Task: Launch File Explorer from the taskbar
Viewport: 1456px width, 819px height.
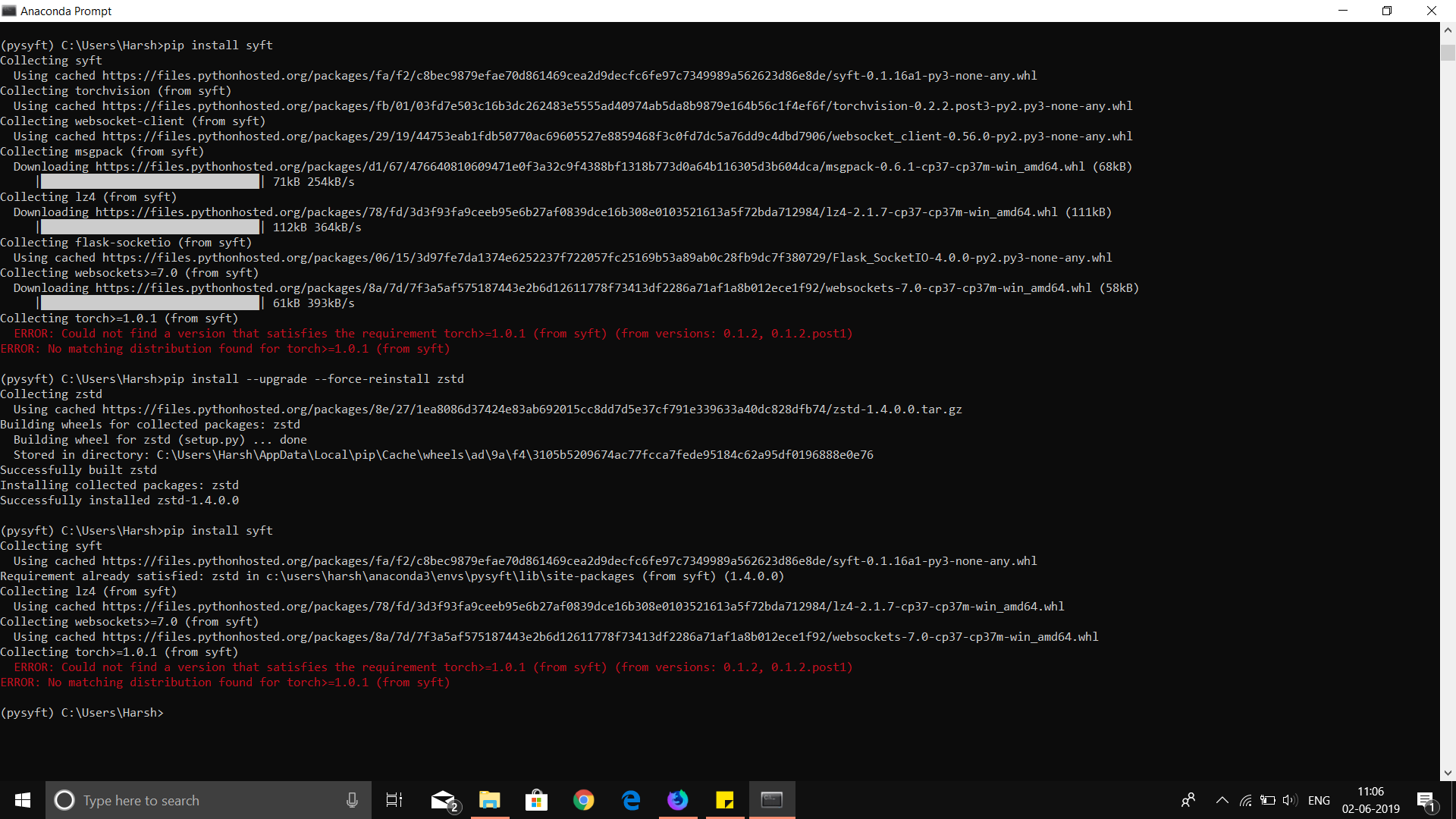Action: click(490, 800)
